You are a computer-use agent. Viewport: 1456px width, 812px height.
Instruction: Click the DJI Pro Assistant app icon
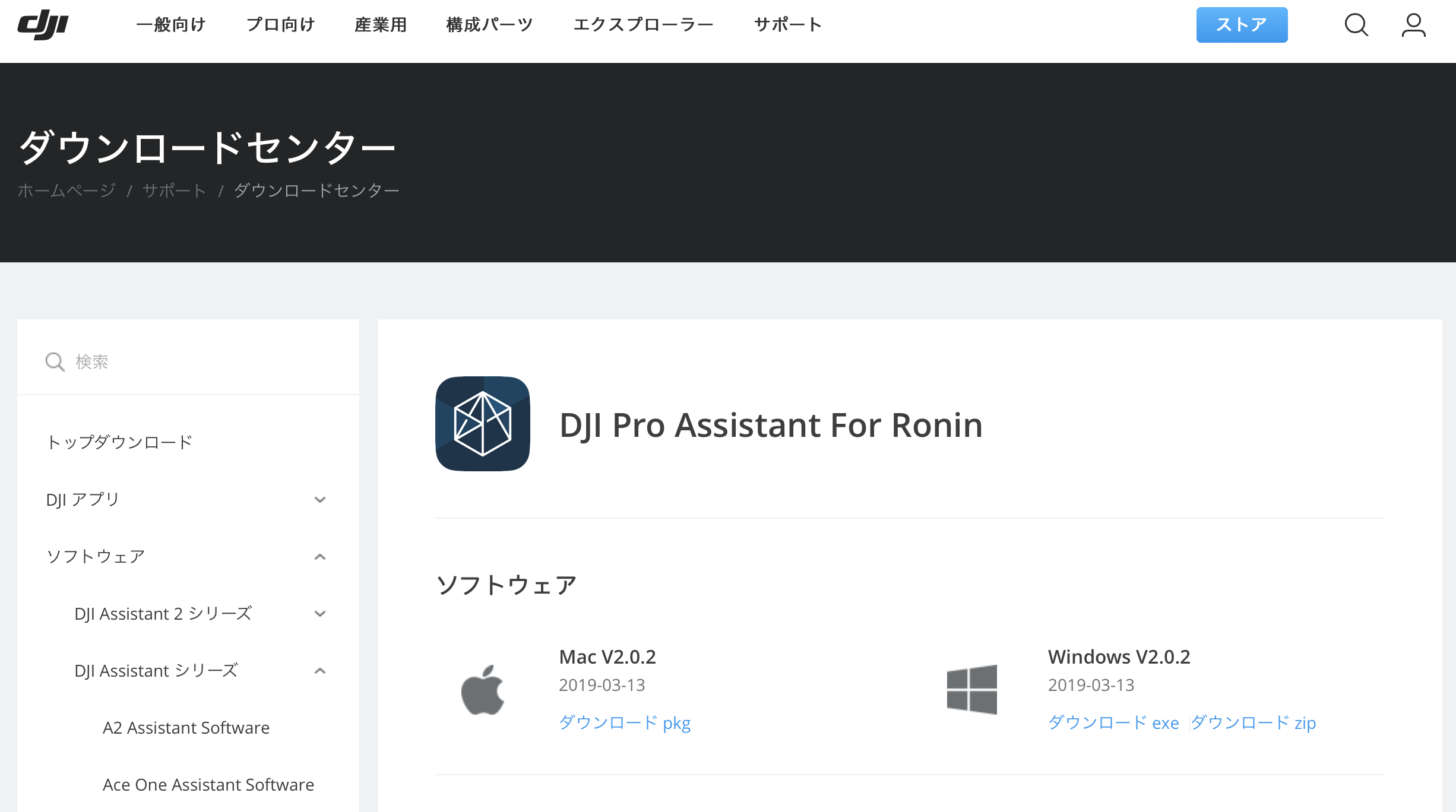482,424
